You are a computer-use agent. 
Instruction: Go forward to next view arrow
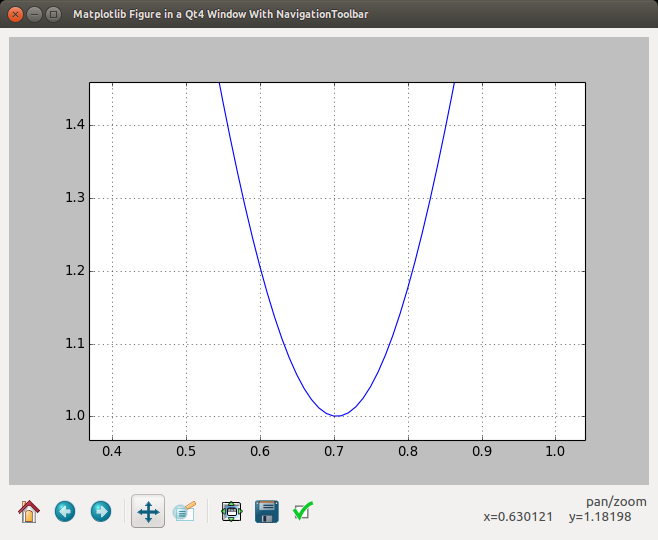[101, 511]
